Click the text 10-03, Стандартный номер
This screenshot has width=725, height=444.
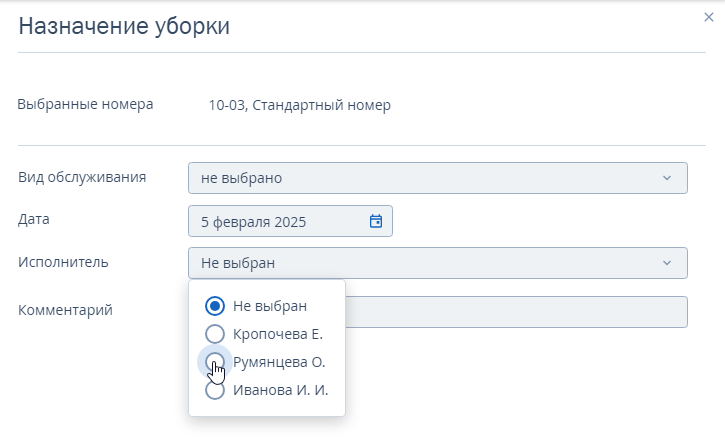coord(300,105)
